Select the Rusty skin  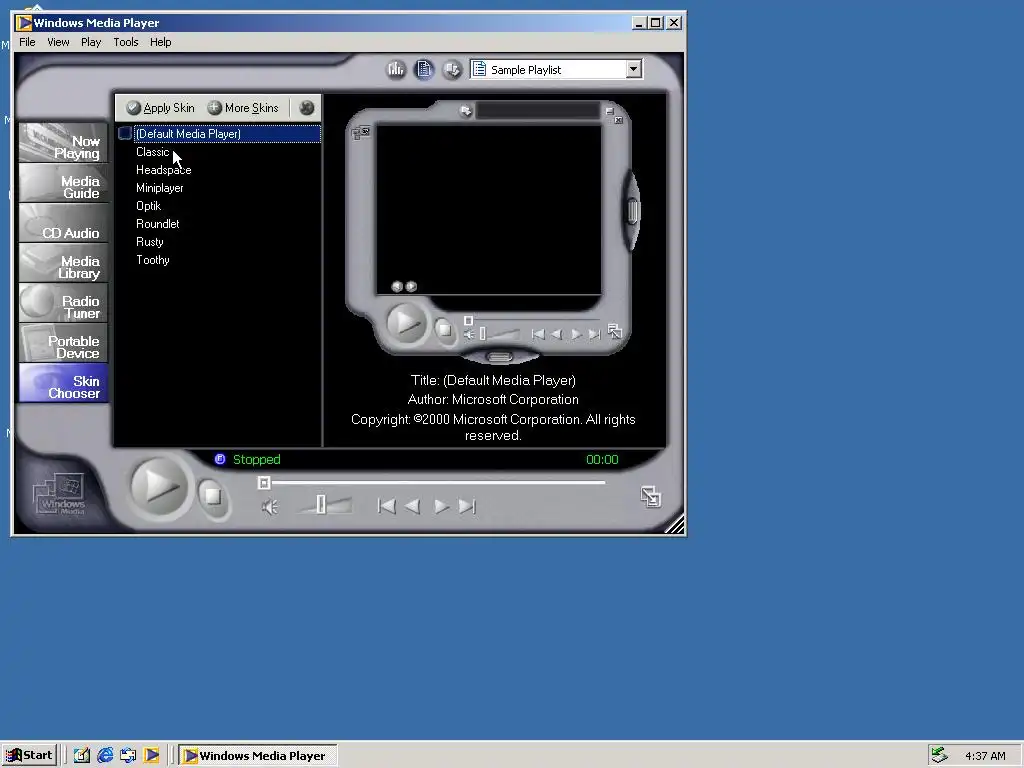(150, 242)
